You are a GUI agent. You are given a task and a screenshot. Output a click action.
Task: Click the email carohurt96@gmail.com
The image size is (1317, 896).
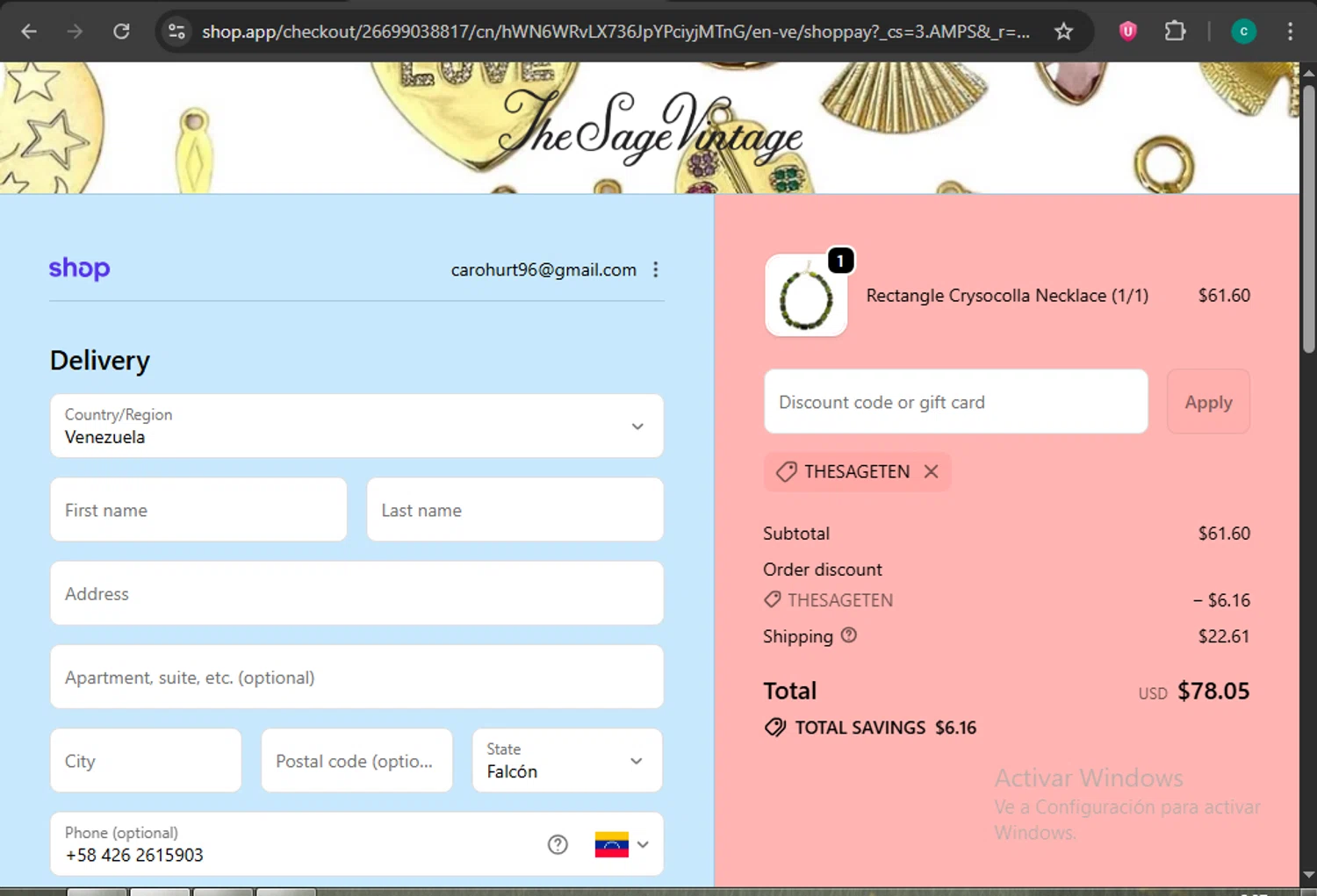[x=543, y=269]
